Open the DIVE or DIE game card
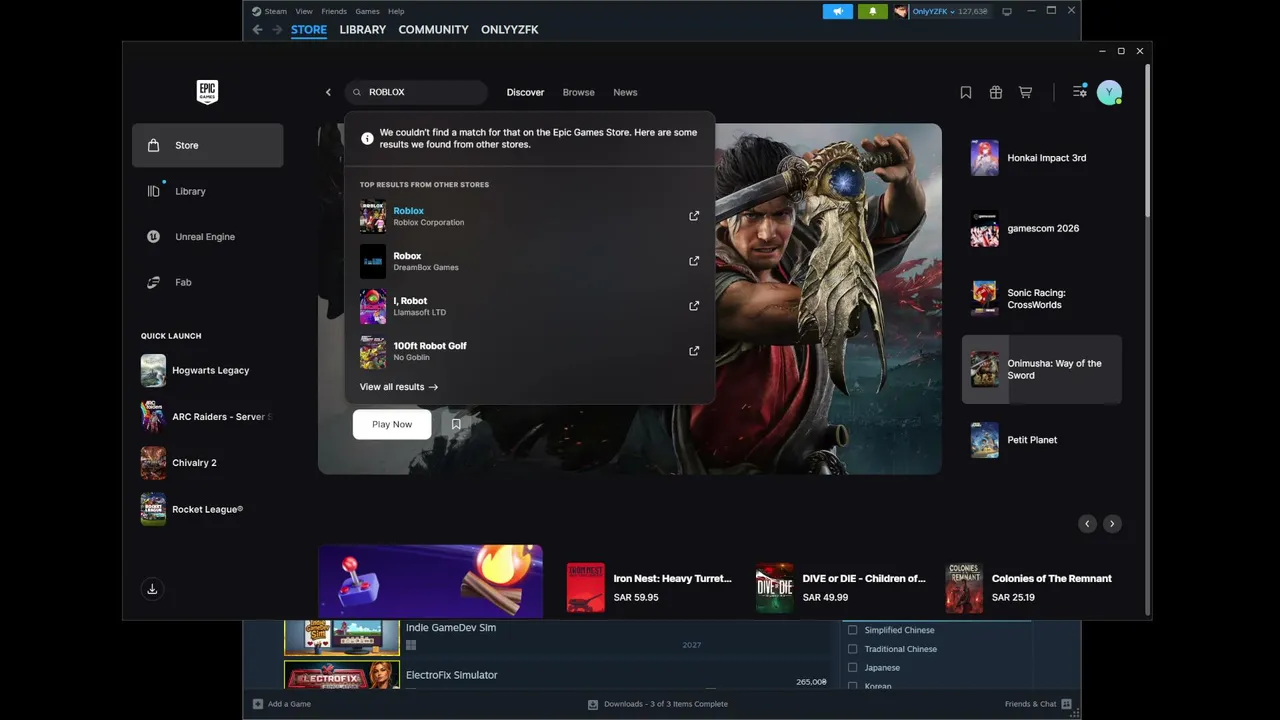 840,588
